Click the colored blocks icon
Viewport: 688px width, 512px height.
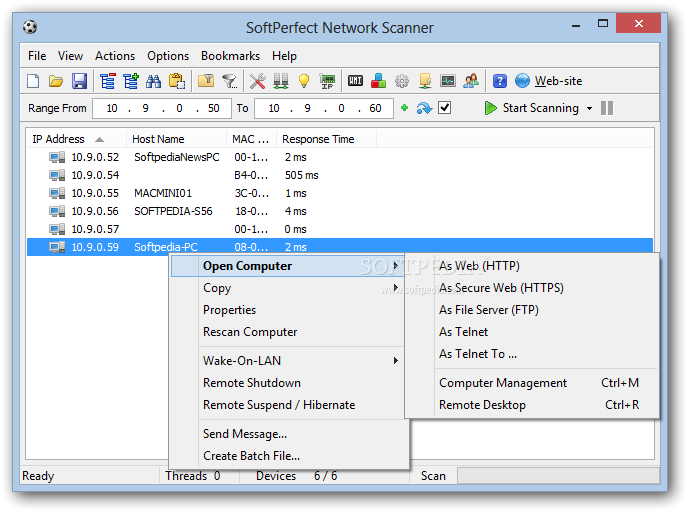click(x=378, y=81)
